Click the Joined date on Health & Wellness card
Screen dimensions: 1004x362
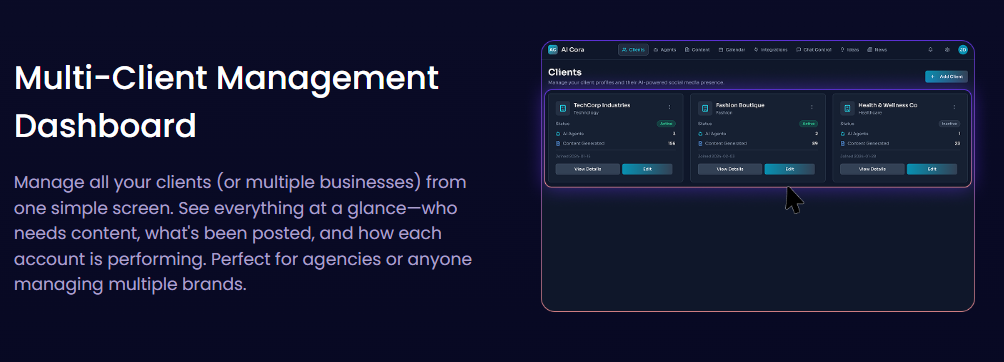tap(857, 156)
